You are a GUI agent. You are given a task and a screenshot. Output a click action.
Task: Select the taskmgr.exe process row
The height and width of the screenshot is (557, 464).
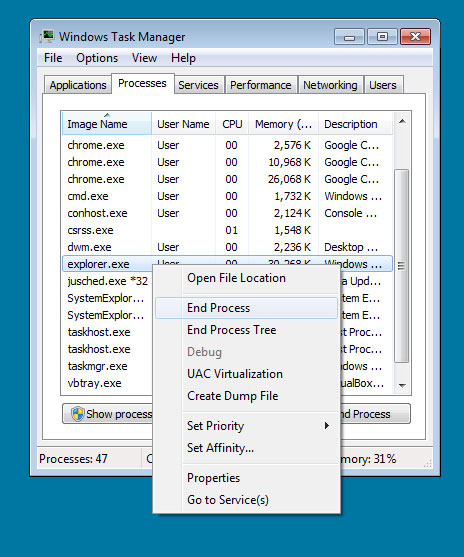click(x=107, y=366)
